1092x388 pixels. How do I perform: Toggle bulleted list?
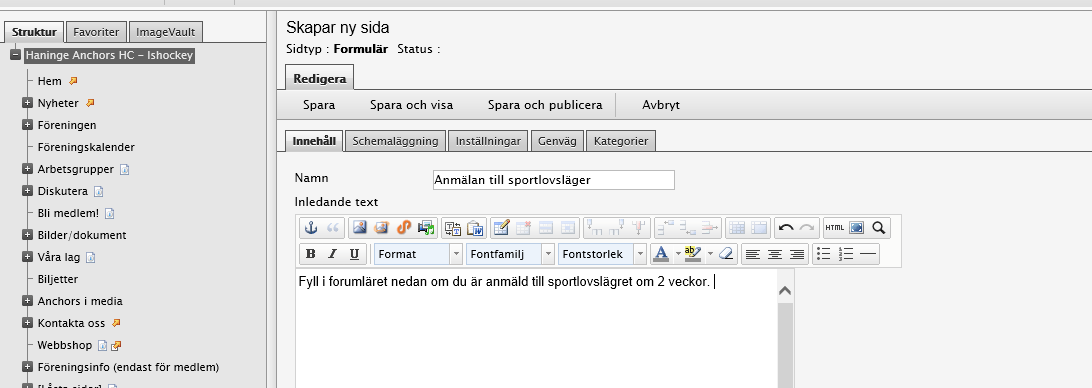823,254
